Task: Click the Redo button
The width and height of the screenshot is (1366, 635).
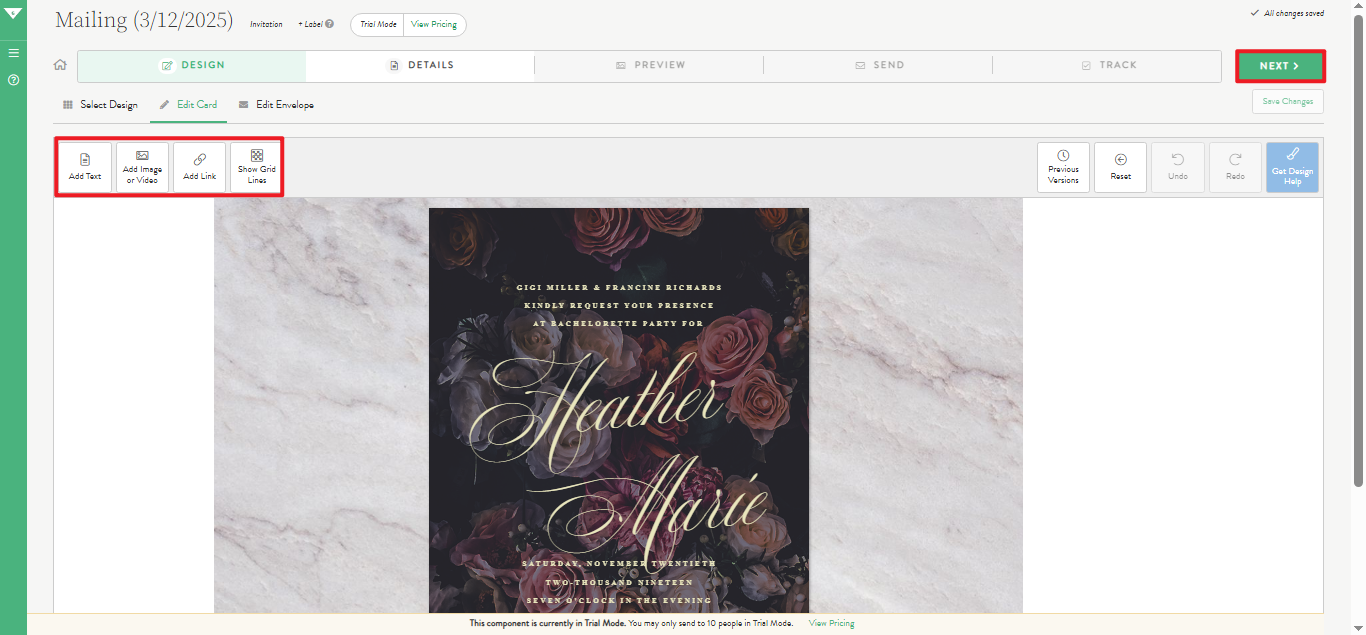Action: click(1235, 167)
